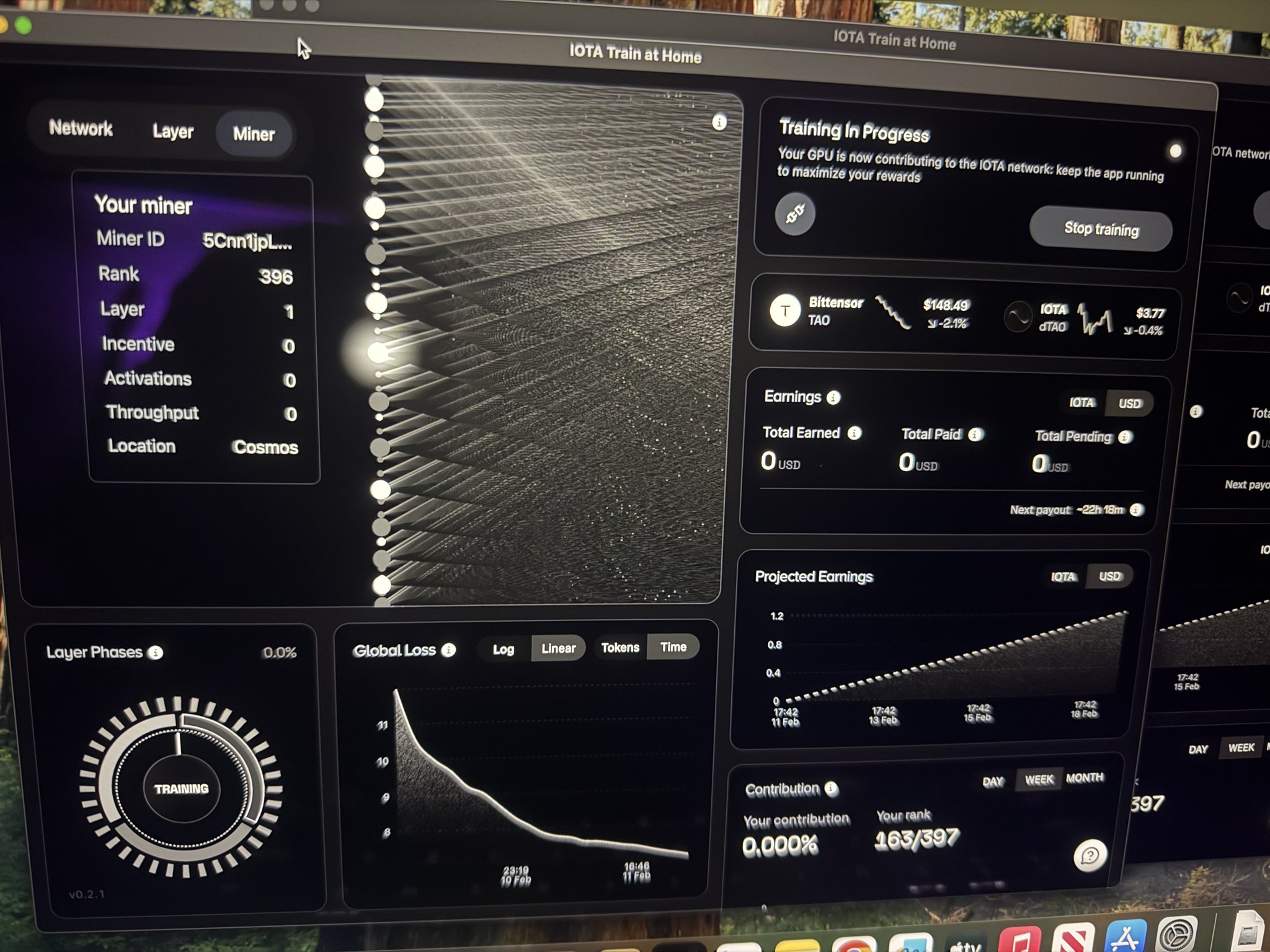The image size is (1270, 952).
Task: Click the Earnings info icon
Action: [x=833, y=398]
